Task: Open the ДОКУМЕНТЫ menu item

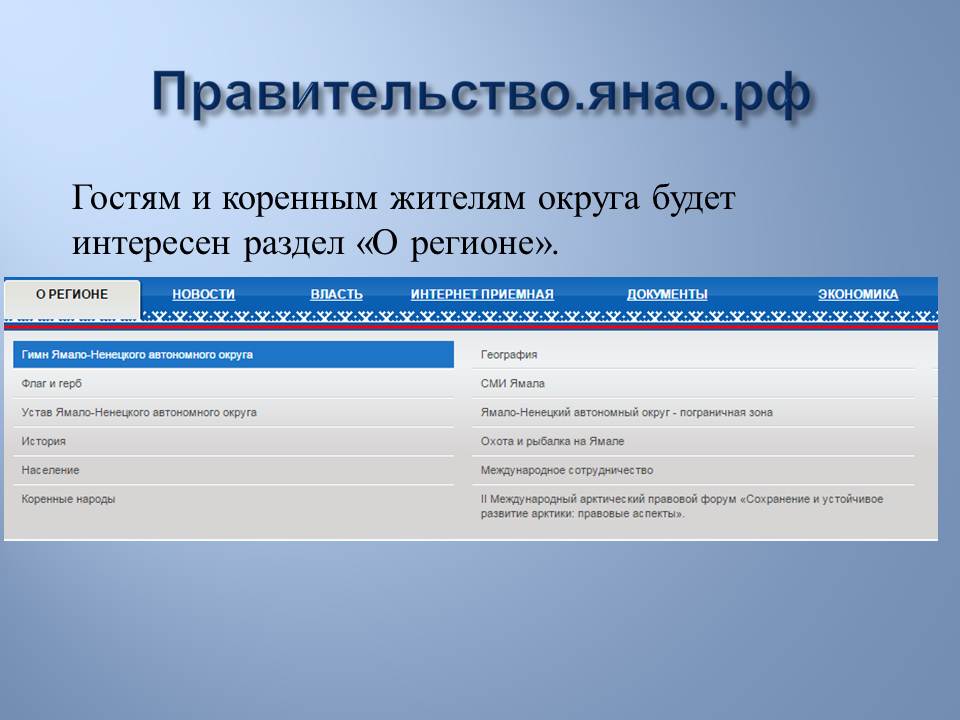Action: pos(667,294)
